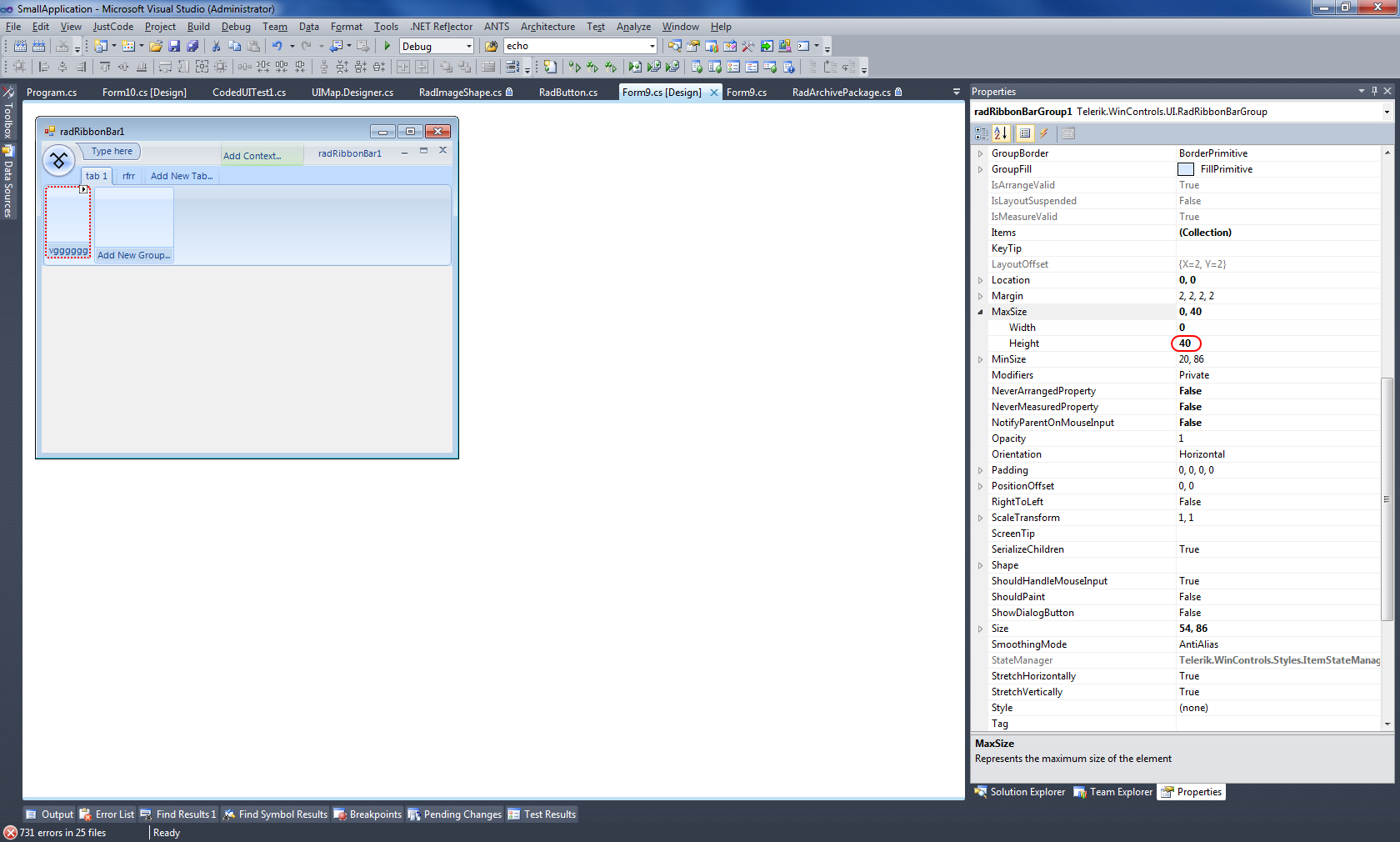
Task: Click the Make Horizontal Spacing Equal icon
Action: click(245, 67)
